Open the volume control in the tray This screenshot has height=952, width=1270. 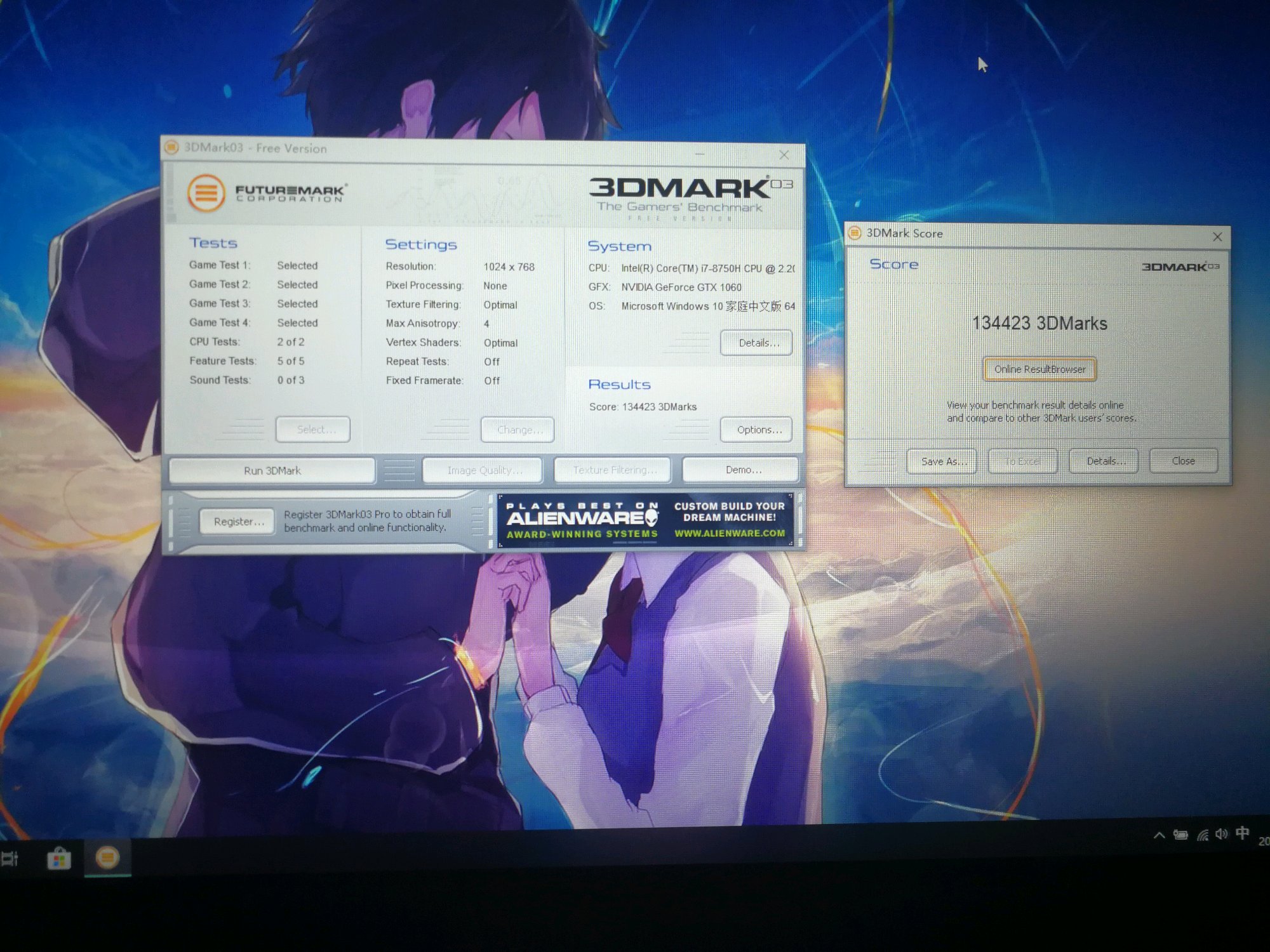[x=1221, y=834]
